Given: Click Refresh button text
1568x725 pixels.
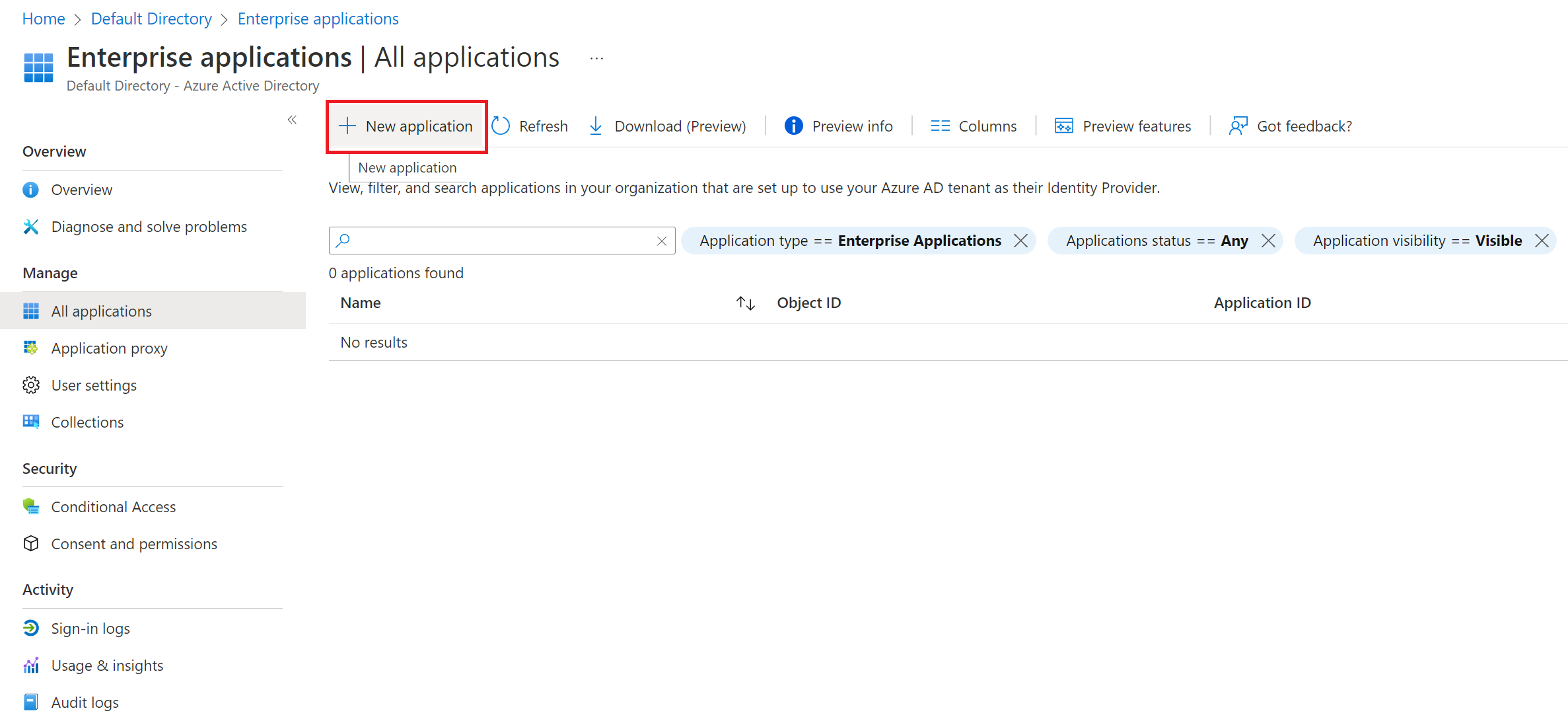Looking at the screenshot, I should tap(543, 126).
